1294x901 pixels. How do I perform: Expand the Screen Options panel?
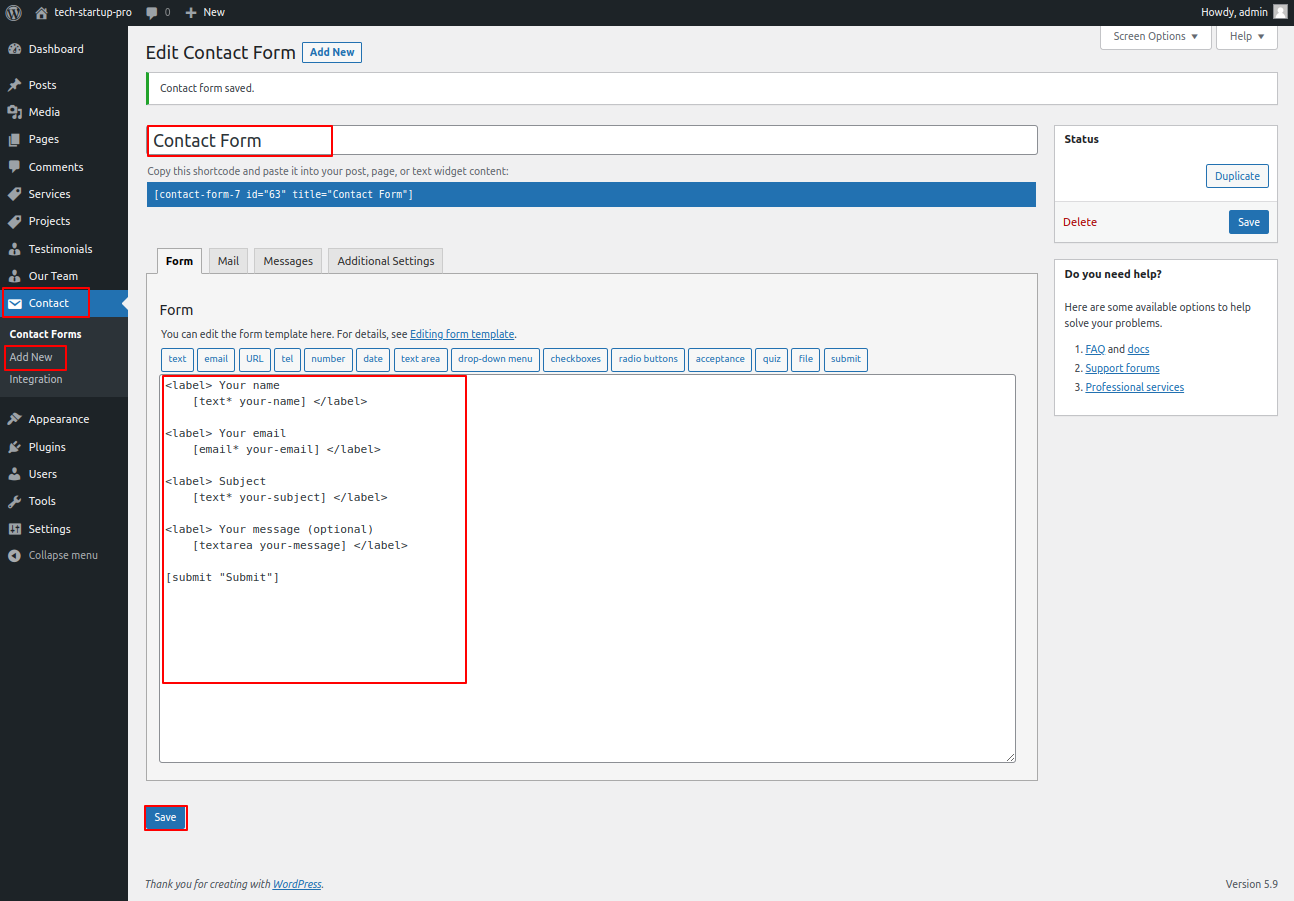pyautogui.click(x=1155, y=36)
